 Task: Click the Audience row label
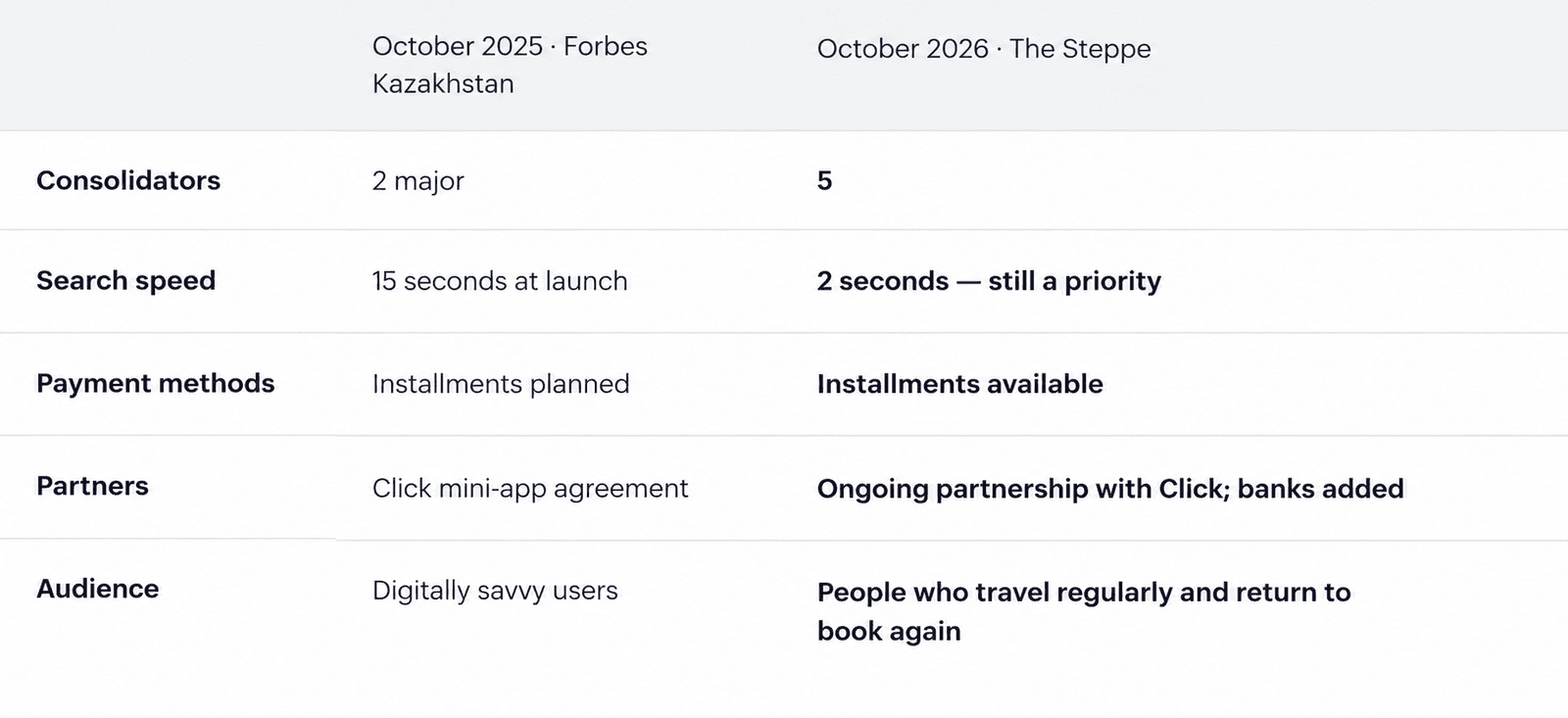[x=97, y=589]
